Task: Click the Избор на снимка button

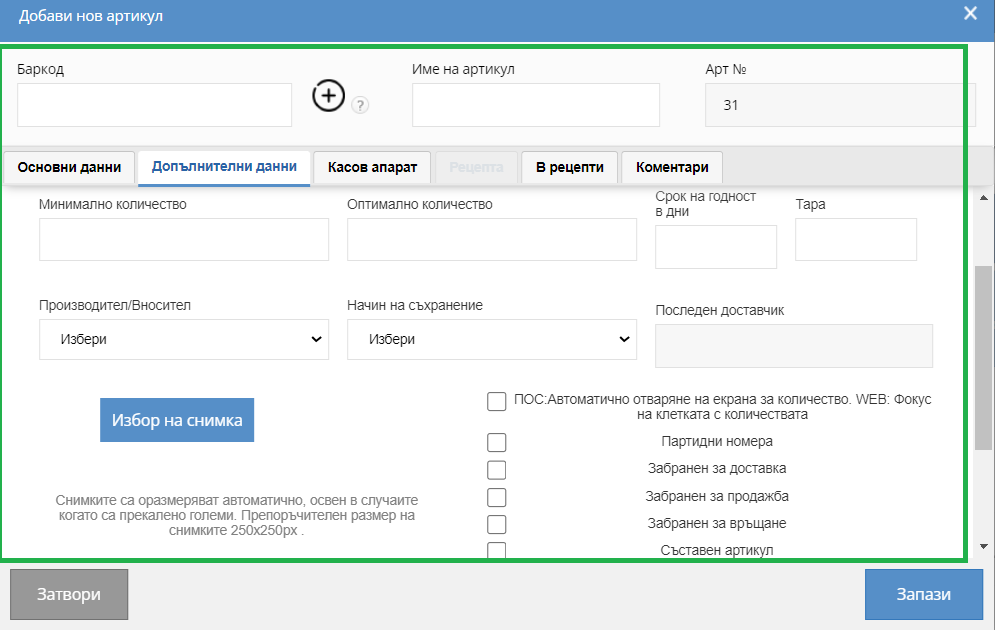Action: 177,420
